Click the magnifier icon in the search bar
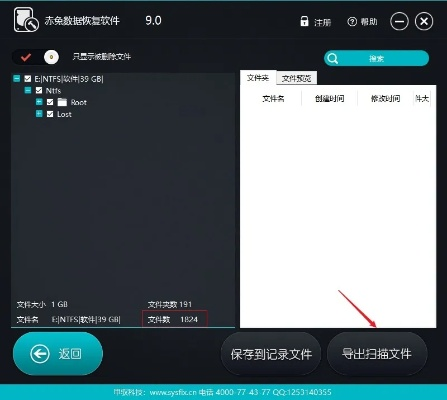447x400 pixels. click(332, 58)
